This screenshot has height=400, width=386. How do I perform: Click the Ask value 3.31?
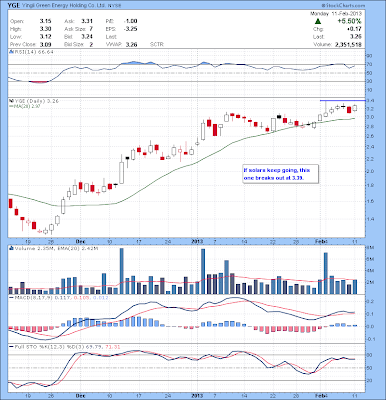tap(87, 21)
